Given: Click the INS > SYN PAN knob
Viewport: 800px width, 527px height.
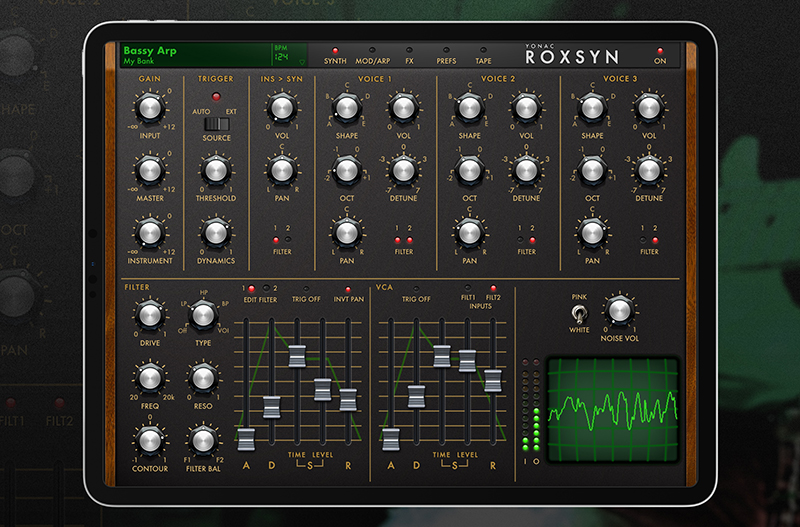Looking at the screenshot, I should 282,171.
